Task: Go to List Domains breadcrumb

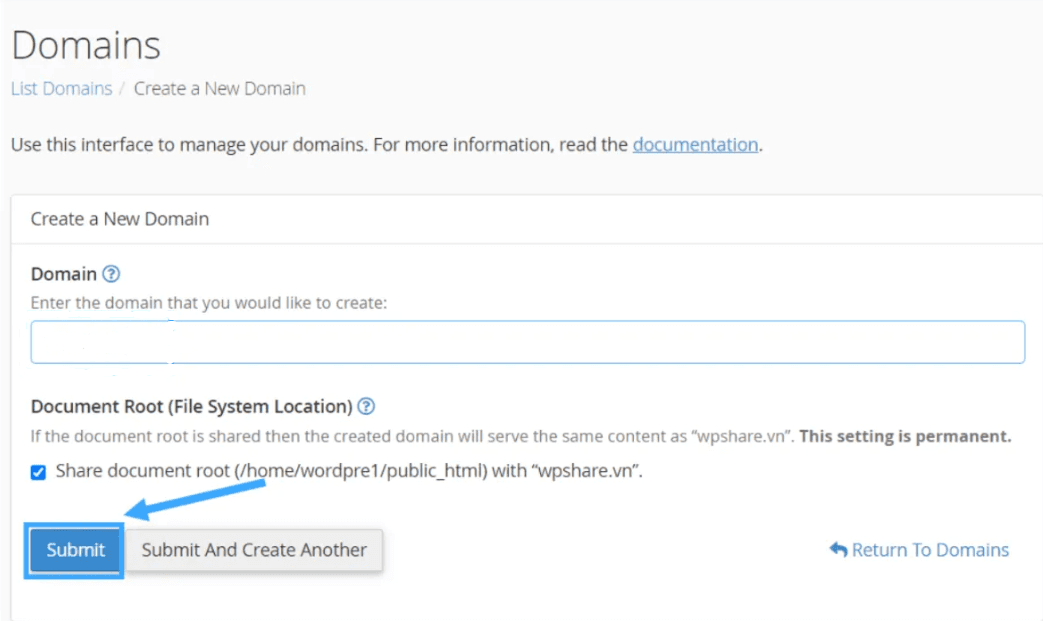Action: (x=61, y=88)
